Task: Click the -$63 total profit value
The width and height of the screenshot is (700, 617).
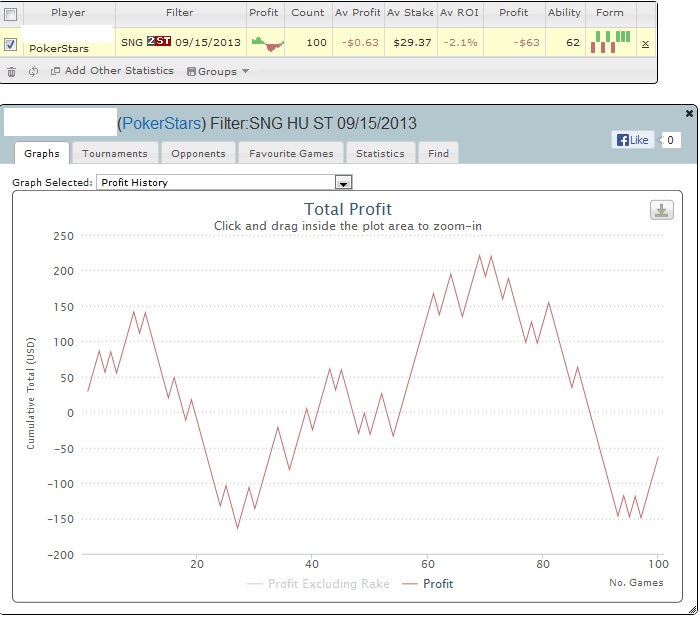Action: pyautogui.click(x=526, y=43)
